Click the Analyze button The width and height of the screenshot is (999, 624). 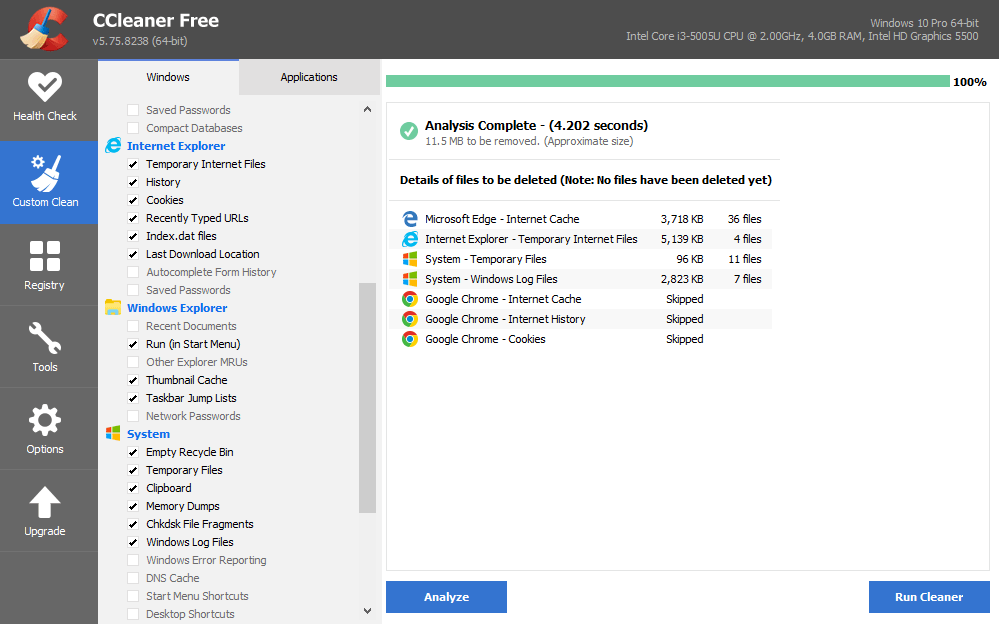tap(447, 597)
